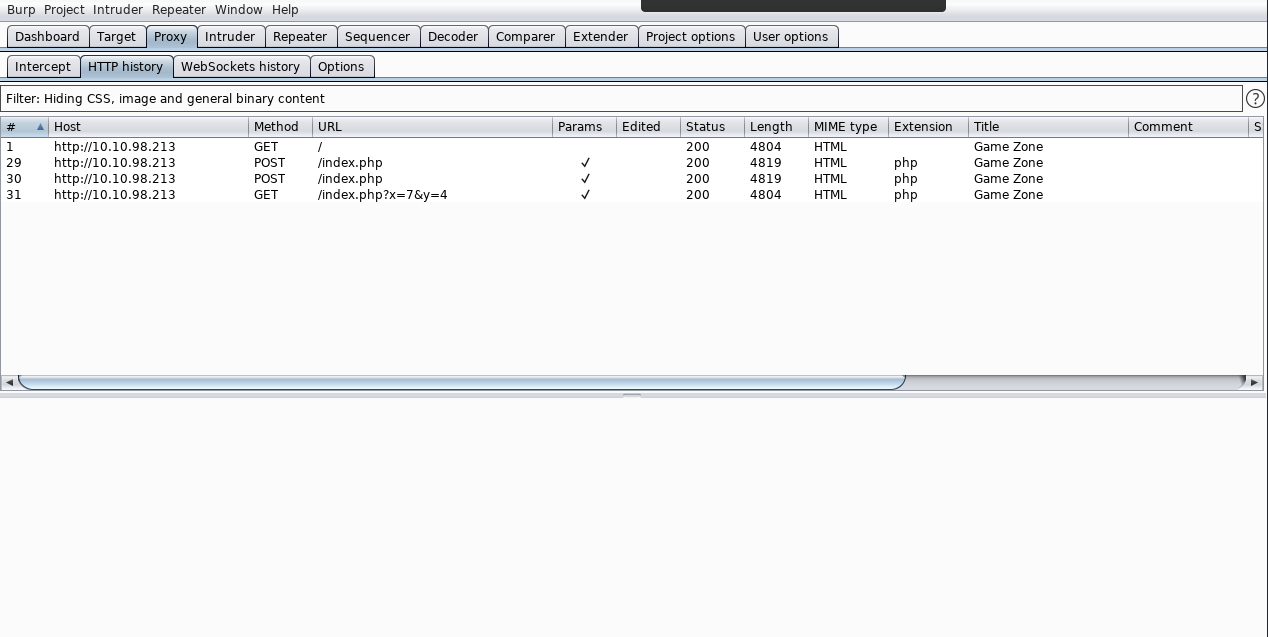
Task: Open the Window menu
Action: pyautogui.click(x=238, y=10)
